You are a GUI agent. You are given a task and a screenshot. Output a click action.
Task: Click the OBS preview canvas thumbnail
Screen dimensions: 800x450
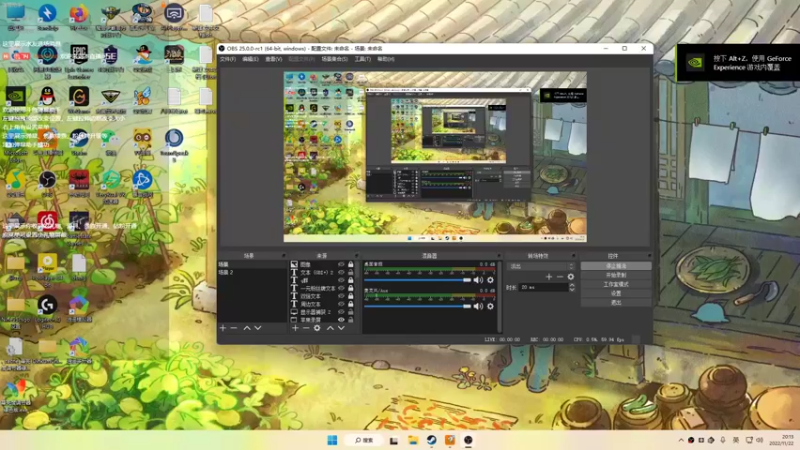point(435,157)
